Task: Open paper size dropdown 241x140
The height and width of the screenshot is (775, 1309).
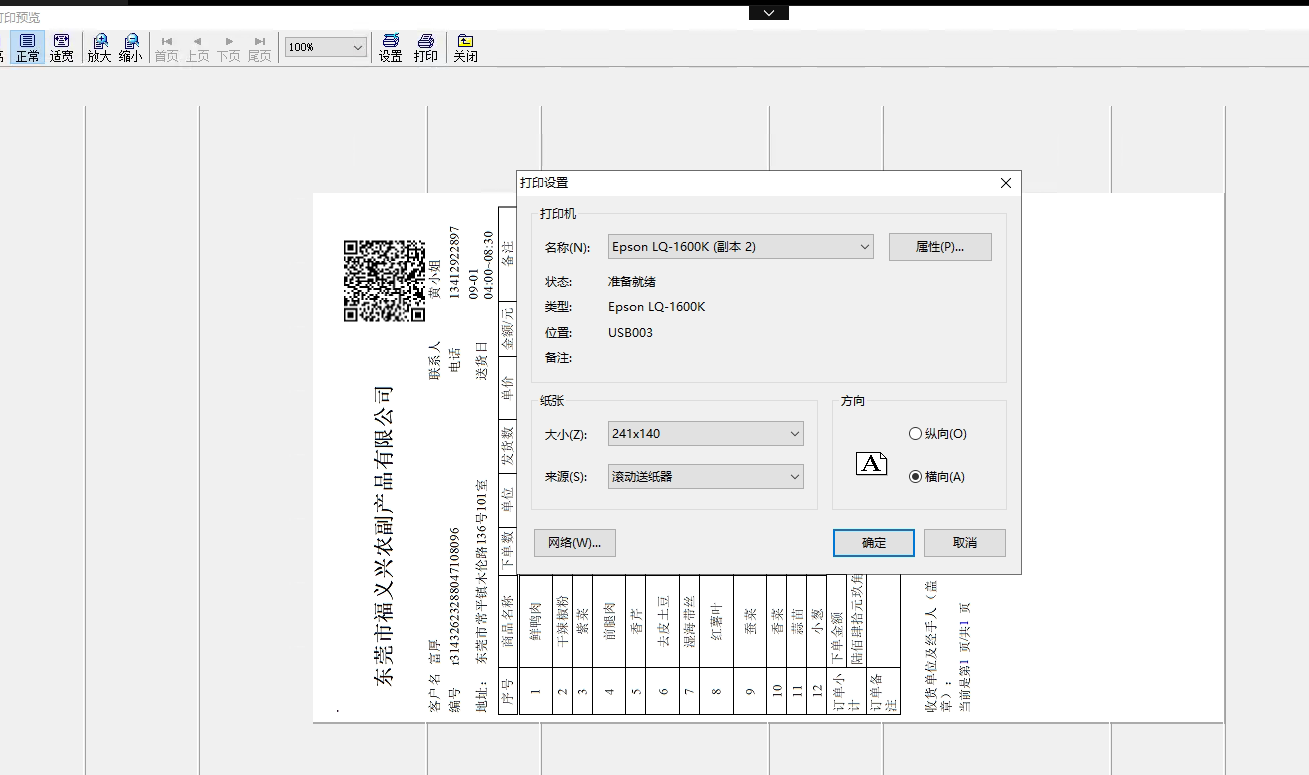Action: click(x=706, y=434)
